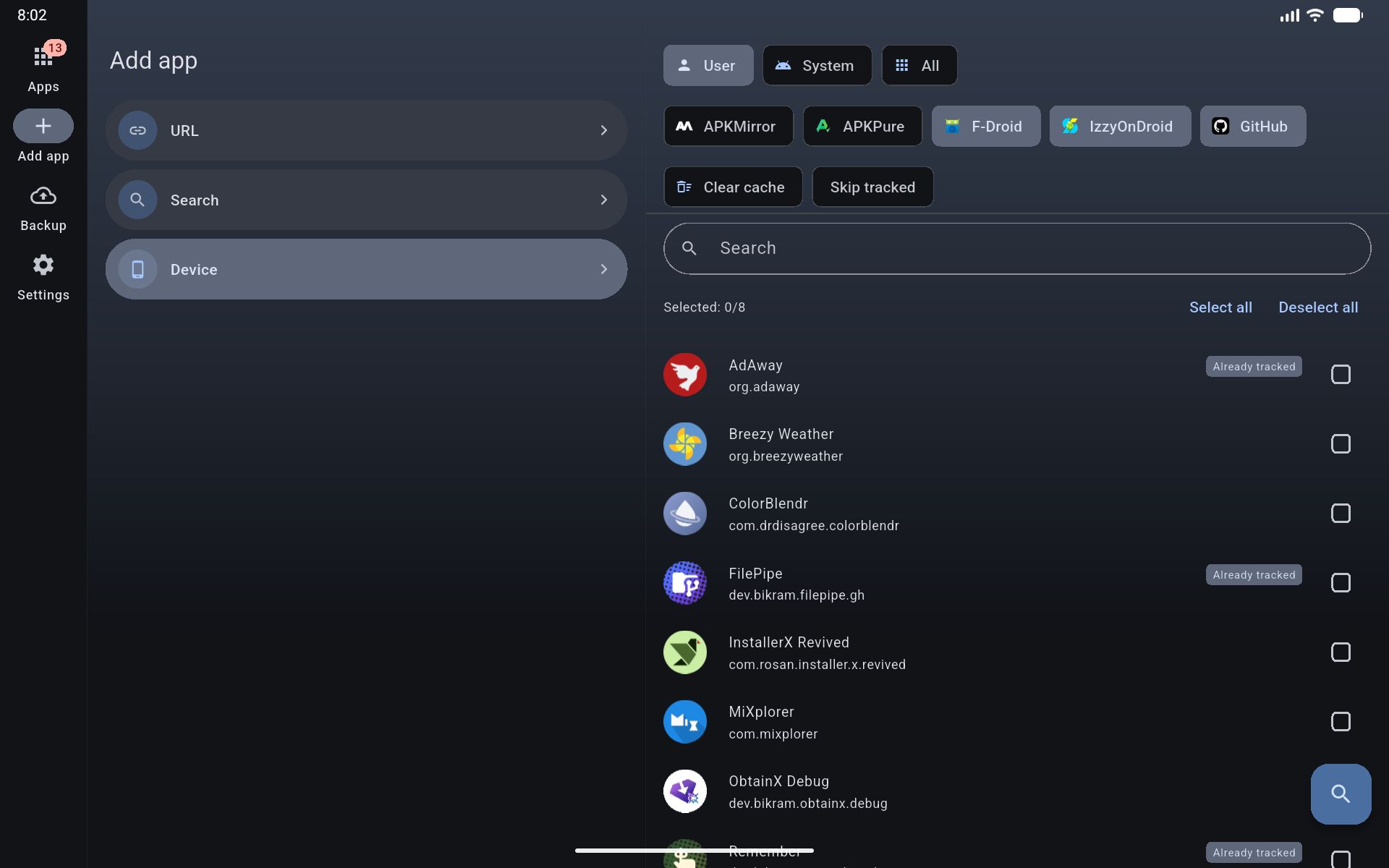This screenshot has height=868, width=1389.
Task: Check the Wi-Fi status icon
Action: (x=1315, y=15)
